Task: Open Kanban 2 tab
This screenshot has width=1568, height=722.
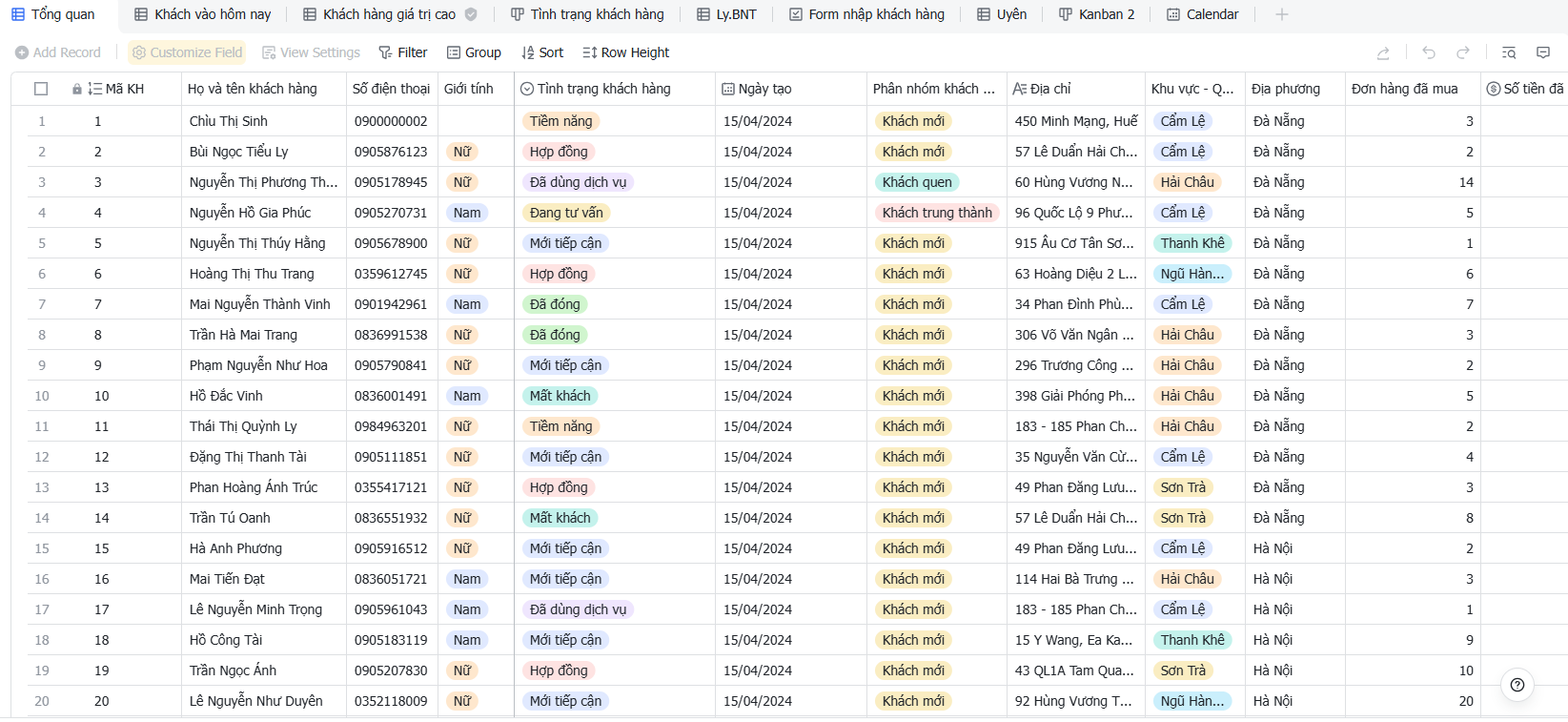Action: point(1096,14)
